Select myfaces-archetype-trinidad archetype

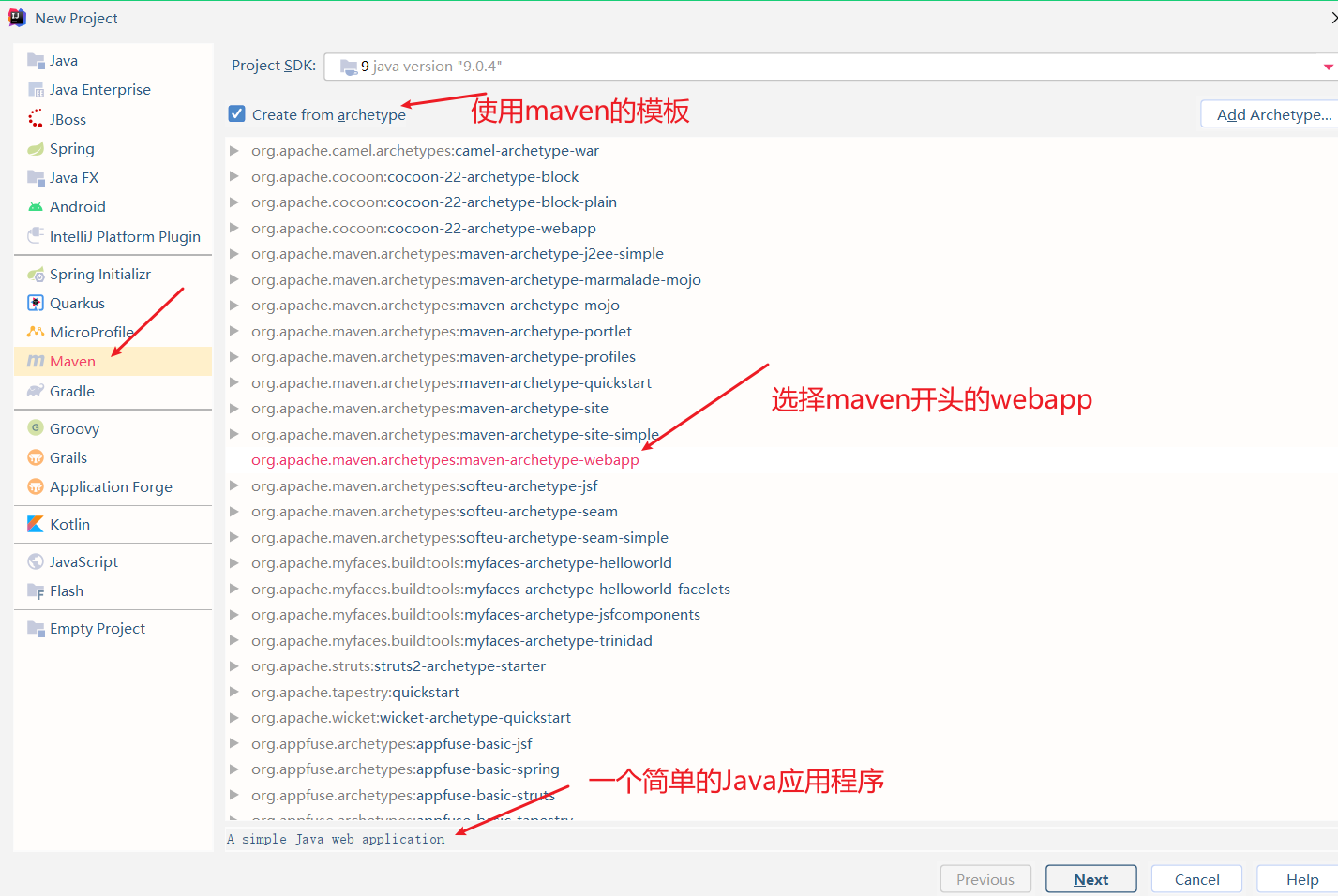[452, 640]
